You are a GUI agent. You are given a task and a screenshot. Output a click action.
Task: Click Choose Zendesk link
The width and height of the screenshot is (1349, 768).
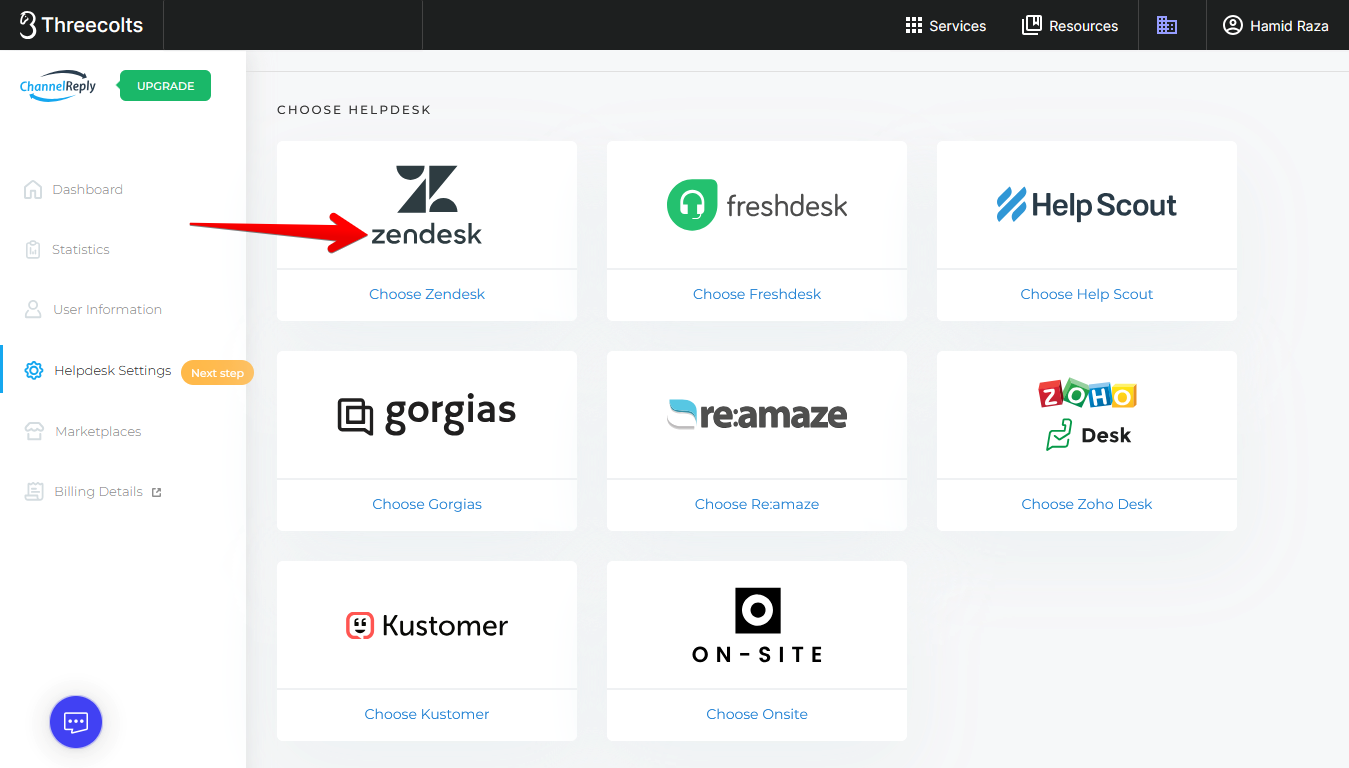click(x=427, y=294)
